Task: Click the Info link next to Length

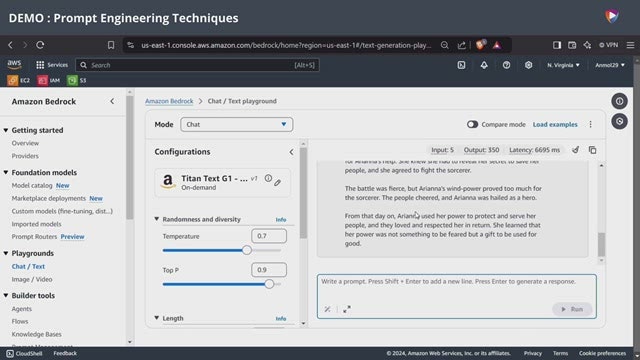Action: pos(280,318)
